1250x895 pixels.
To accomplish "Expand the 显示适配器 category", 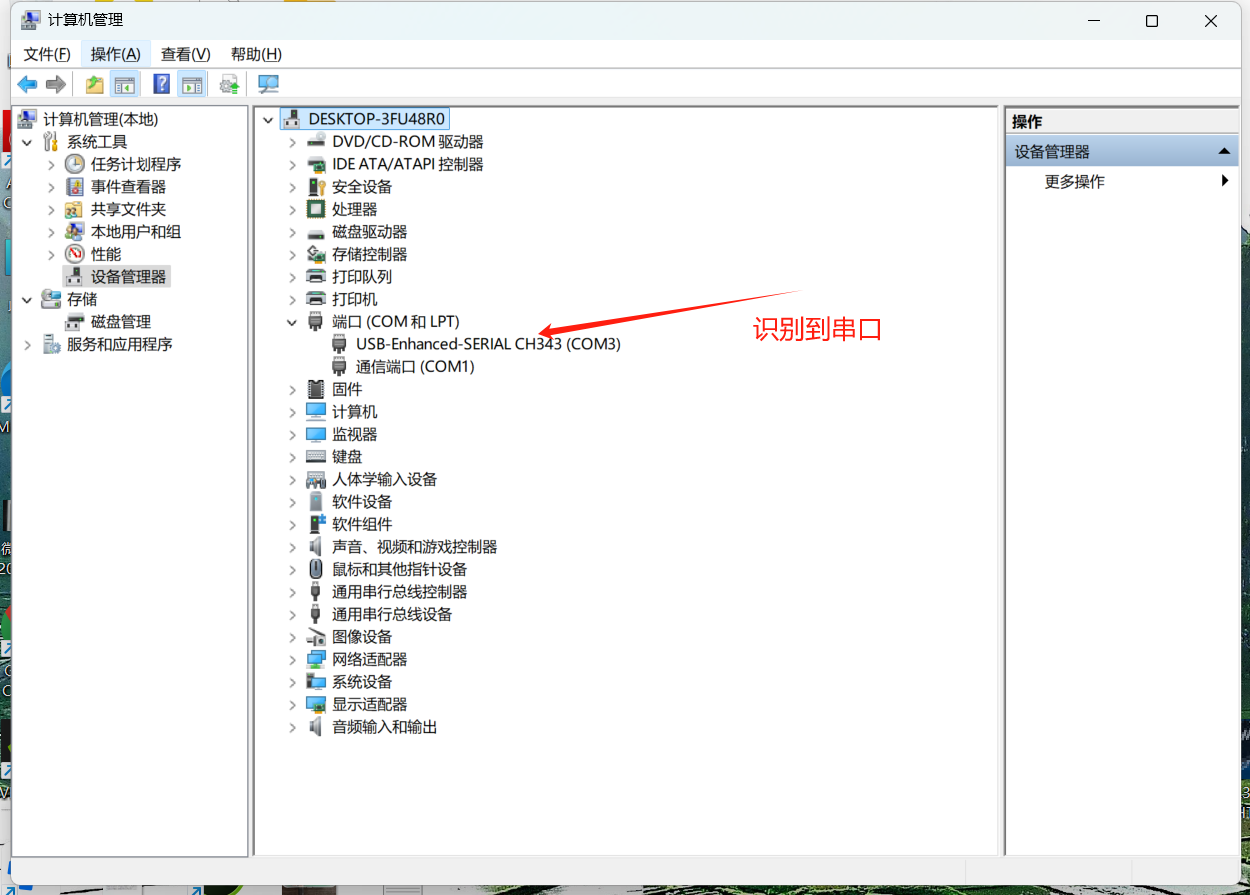I will [292, 705].
